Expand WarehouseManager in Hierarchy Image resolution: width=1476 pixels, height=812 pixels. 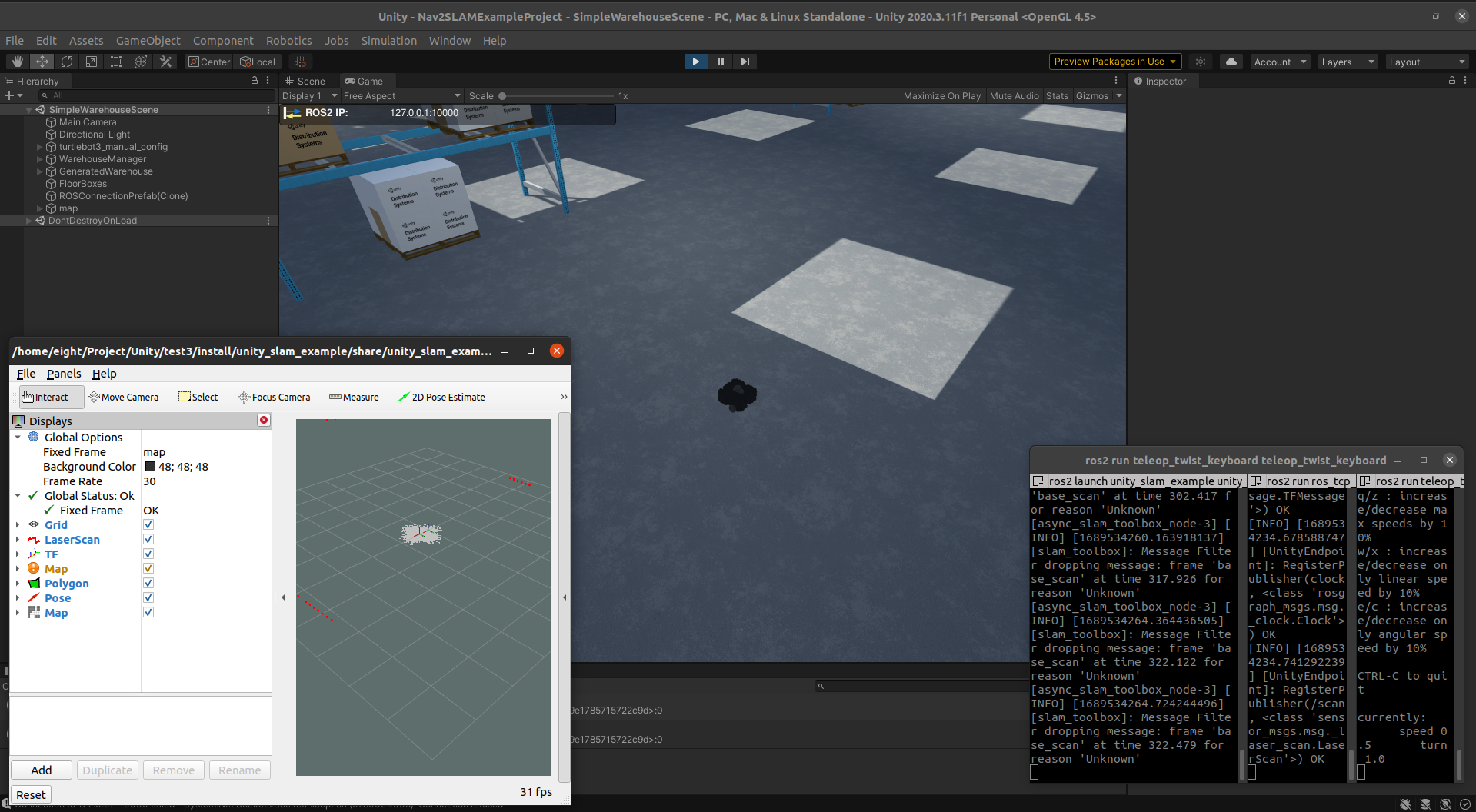(40, 159)
